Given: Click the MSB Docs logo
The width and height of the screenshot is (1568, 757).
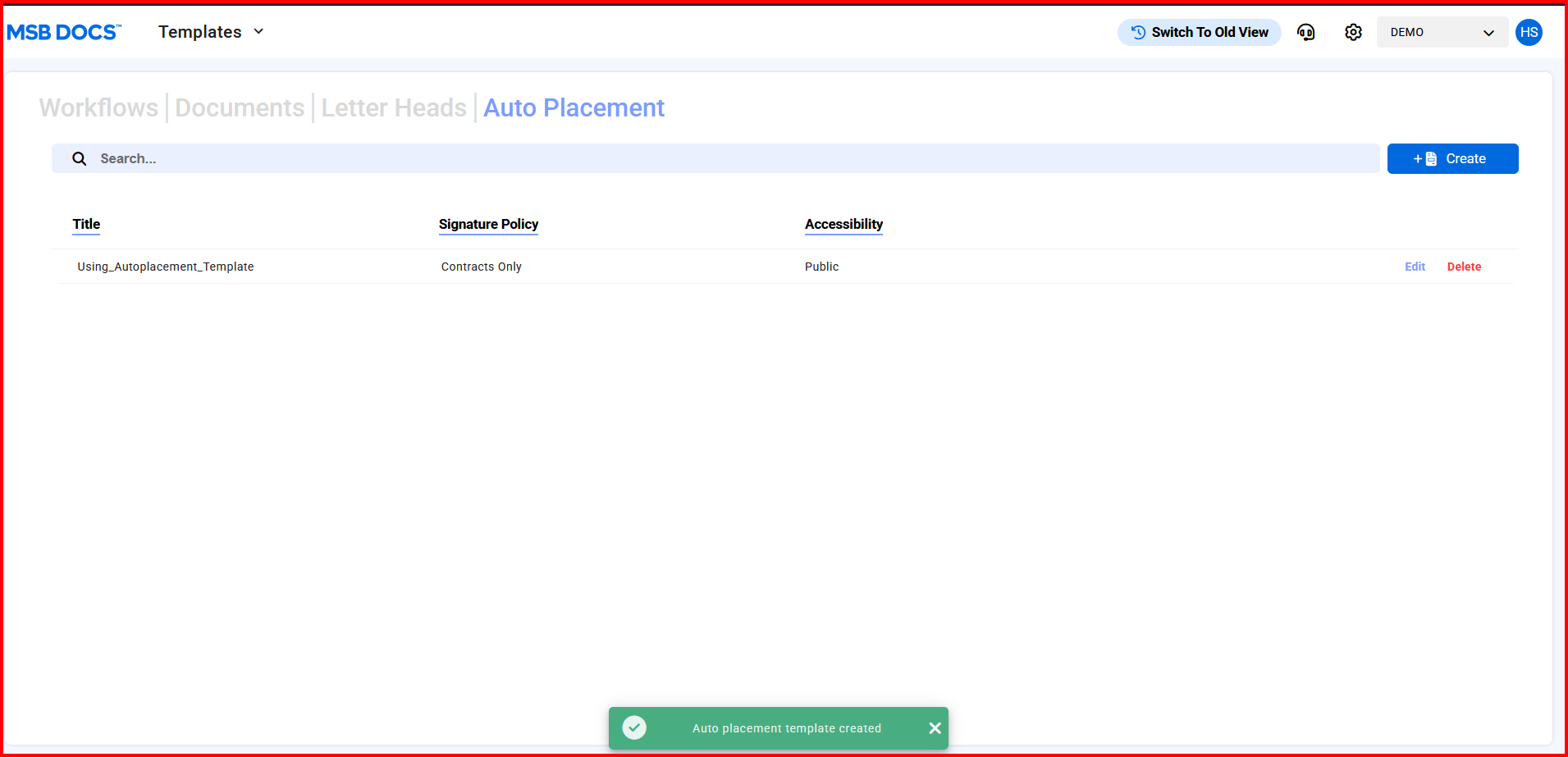Looking at the screenshot, I should tap(64, 32).
